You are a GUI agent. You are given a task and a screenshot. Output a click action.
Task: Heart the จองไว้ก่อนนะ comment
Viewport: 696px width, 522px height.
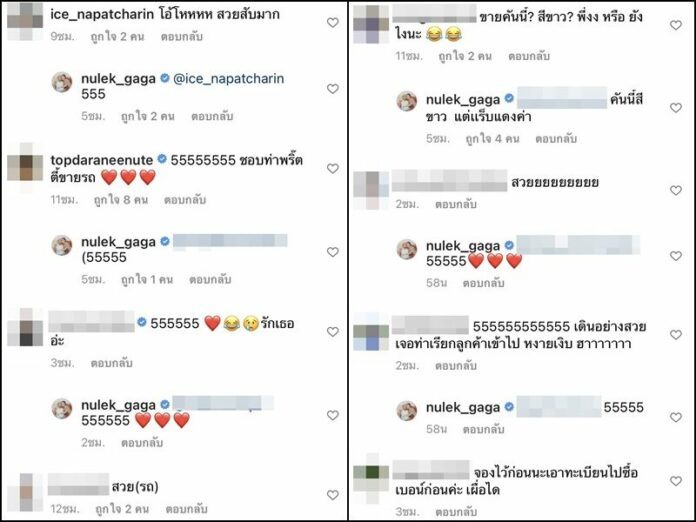point(676,481)
